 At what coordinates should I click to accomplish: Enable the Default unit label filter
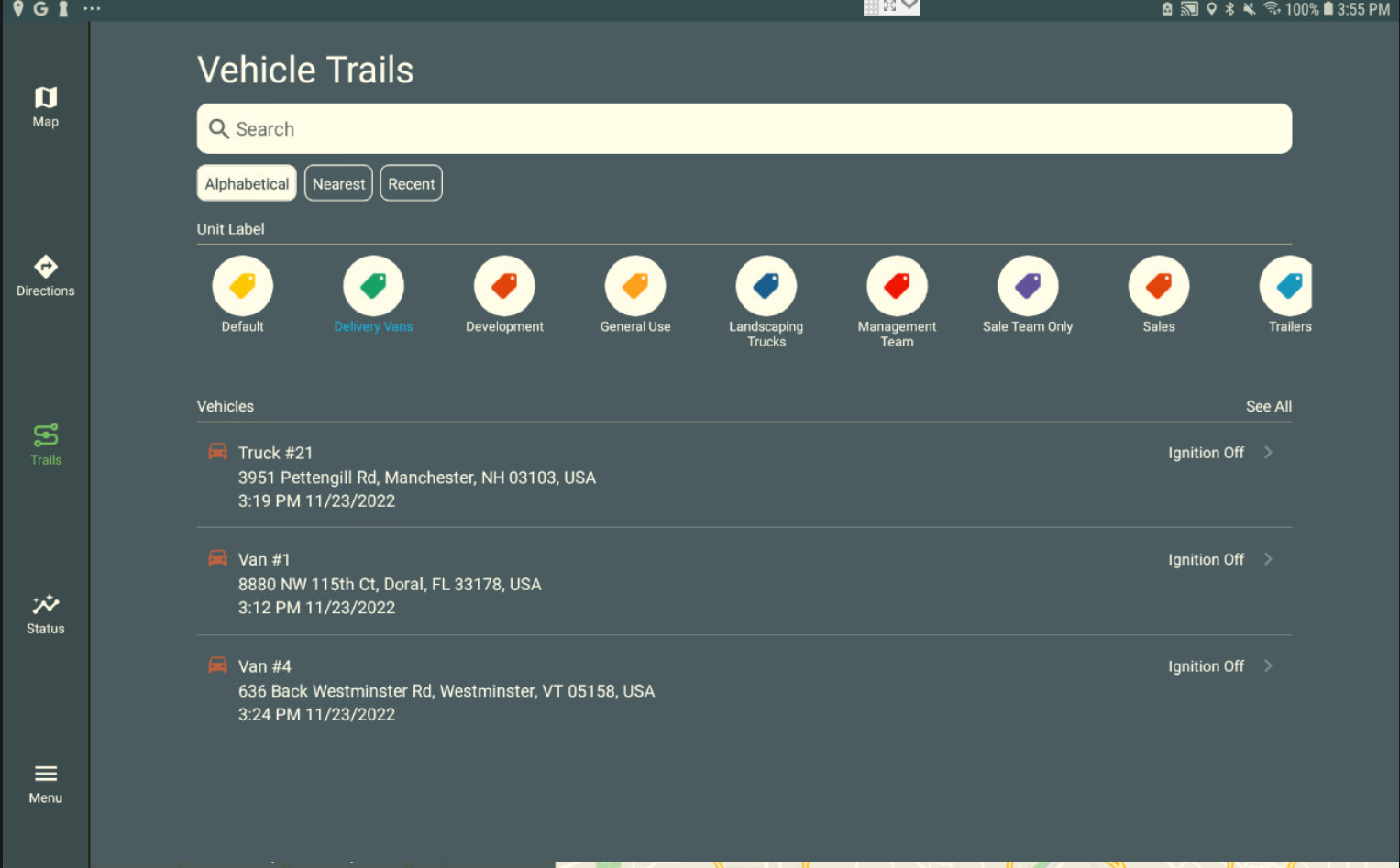(x=242, y=285)
